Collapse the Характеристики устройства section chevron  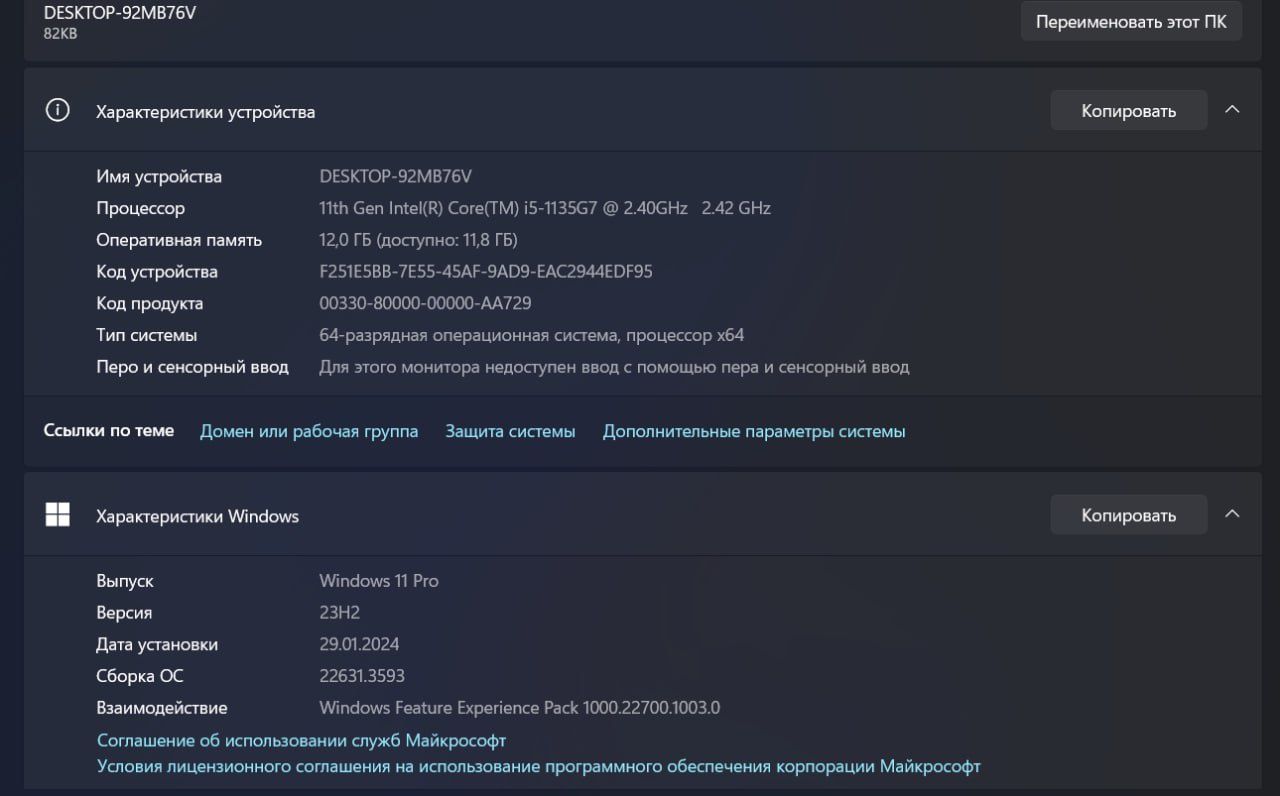1232,110
